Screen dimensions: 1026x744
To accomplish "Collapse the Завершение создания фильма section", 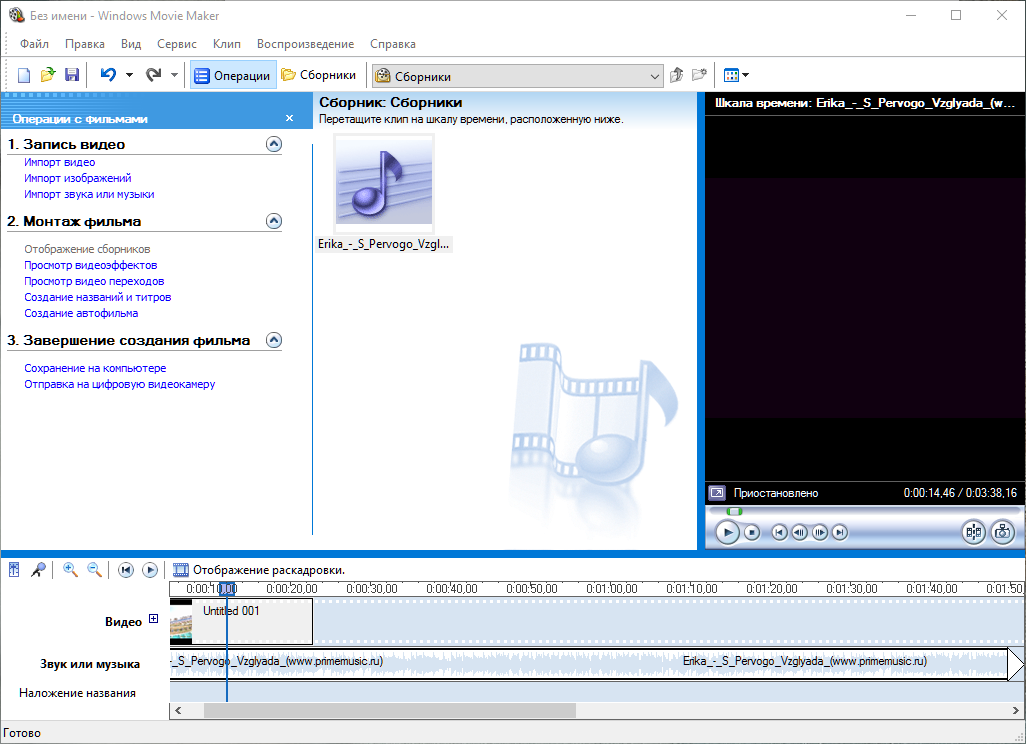I will [274, 340].
